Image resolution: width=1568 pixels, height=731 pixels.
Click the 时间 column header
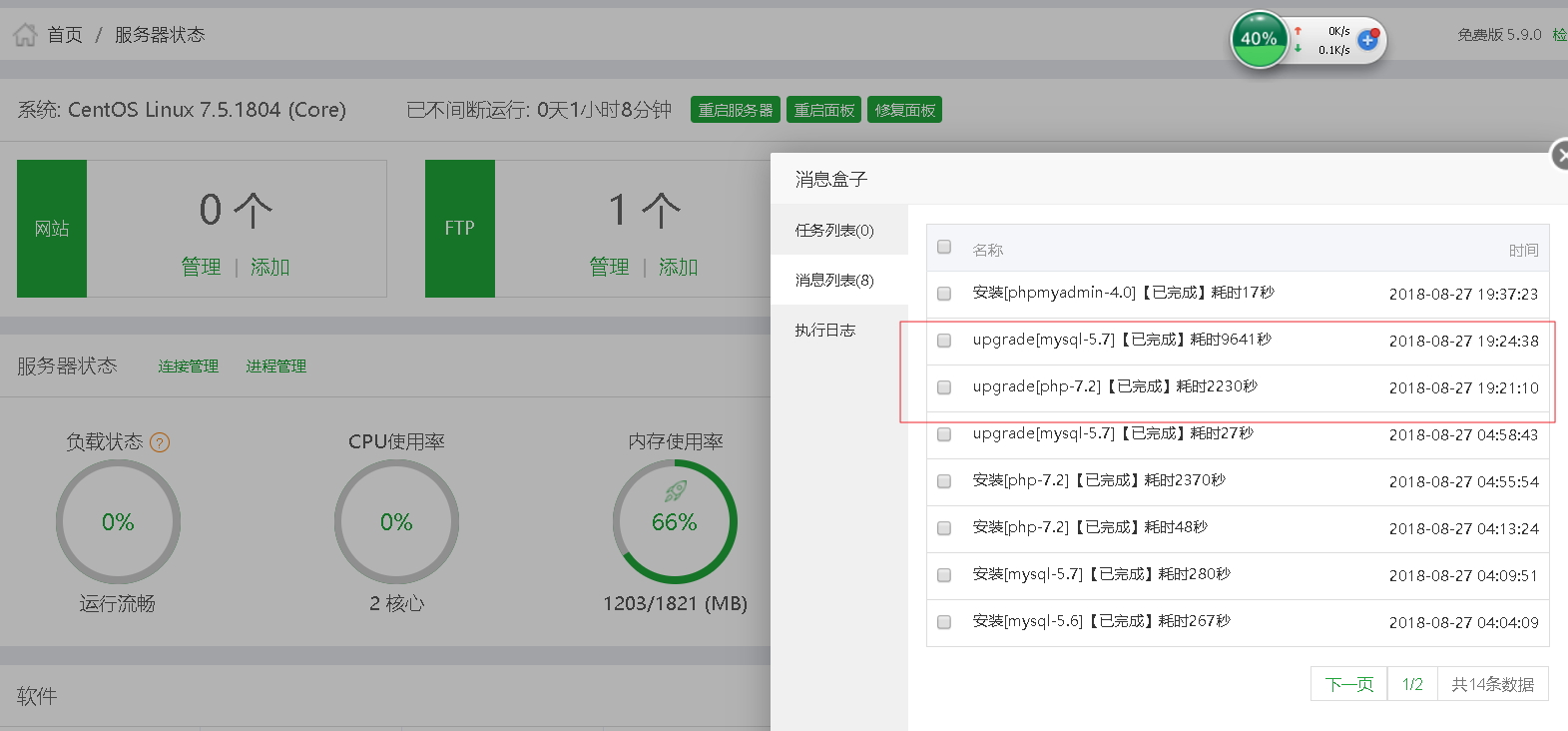[1523, 250]
